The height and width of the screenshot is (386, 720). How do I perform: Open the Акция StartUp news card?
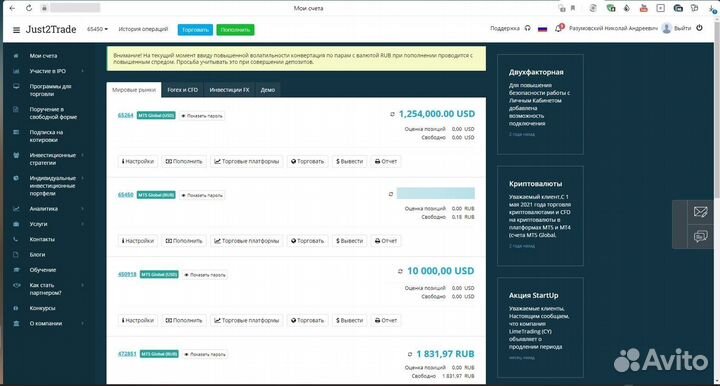(540, 327)
